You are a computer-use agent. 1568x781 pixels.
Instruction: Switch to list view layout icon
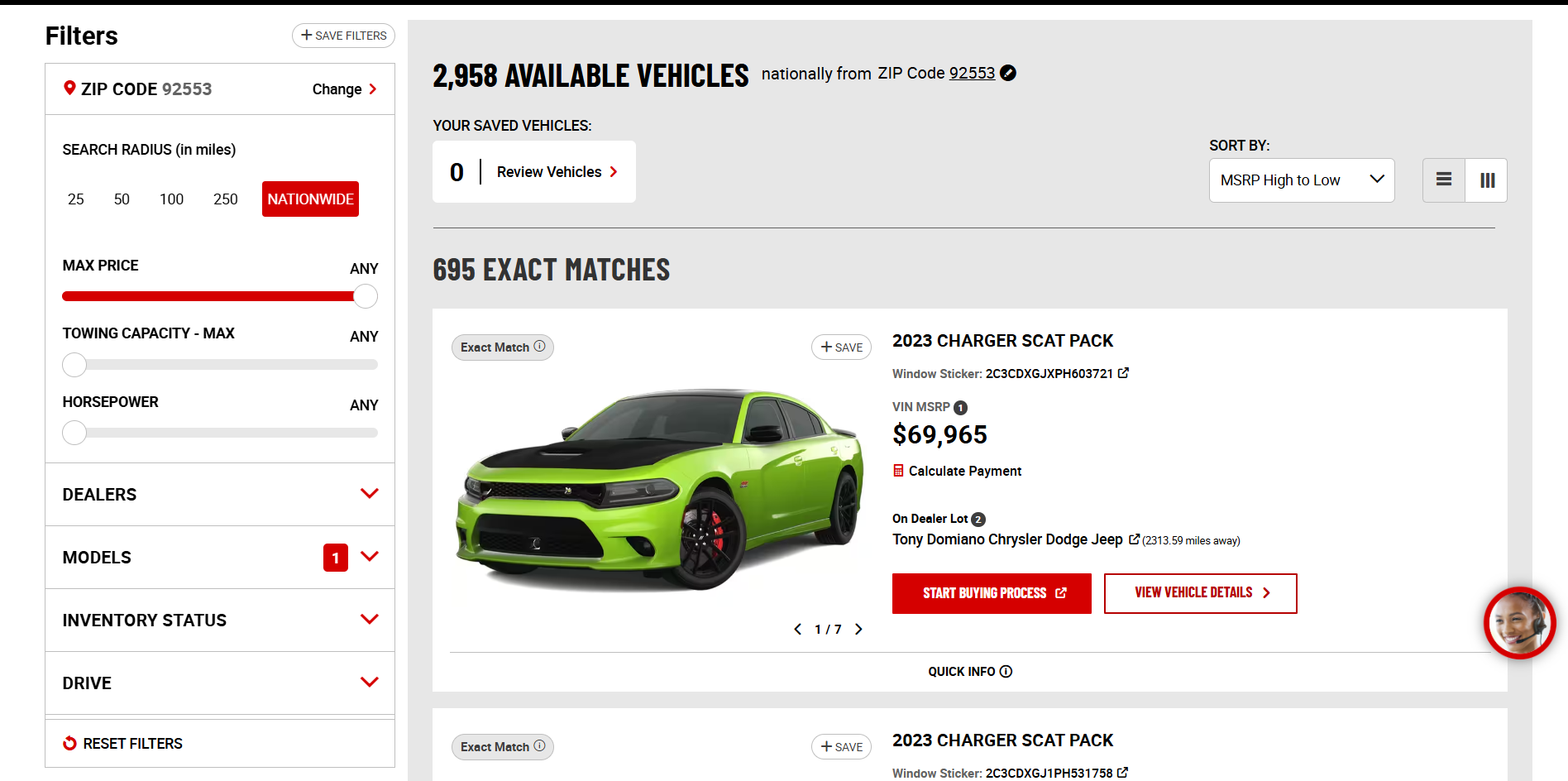pos(1444,180)
